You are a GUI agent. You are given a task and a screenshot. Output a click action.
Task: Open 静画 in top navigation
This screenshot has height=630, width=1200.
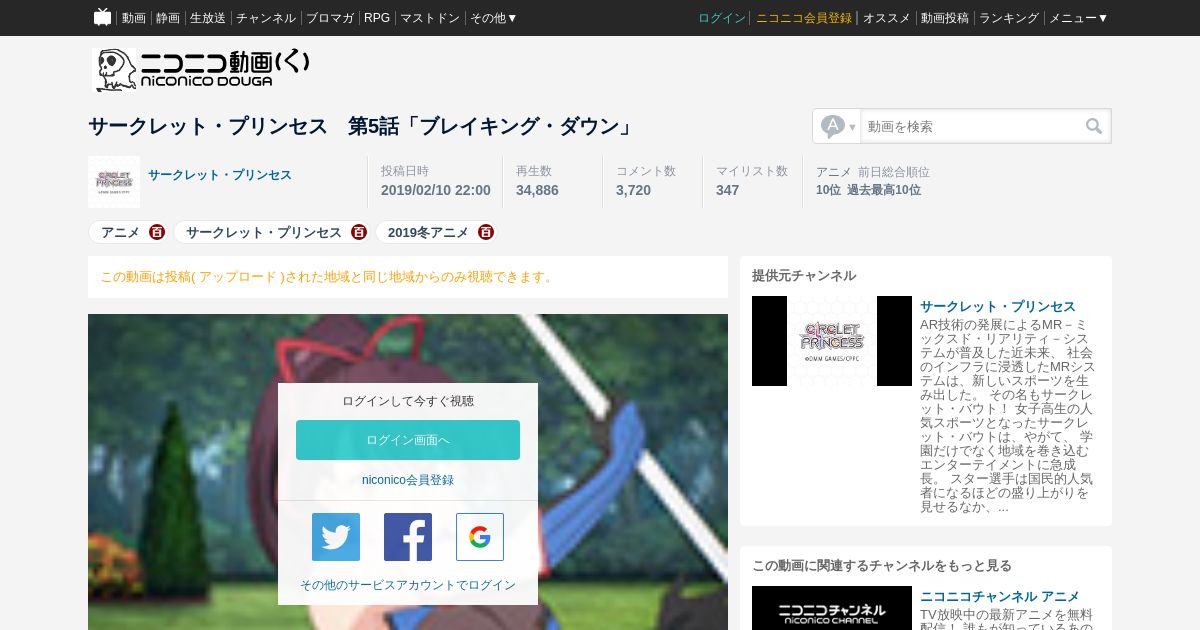pos(168,18)
